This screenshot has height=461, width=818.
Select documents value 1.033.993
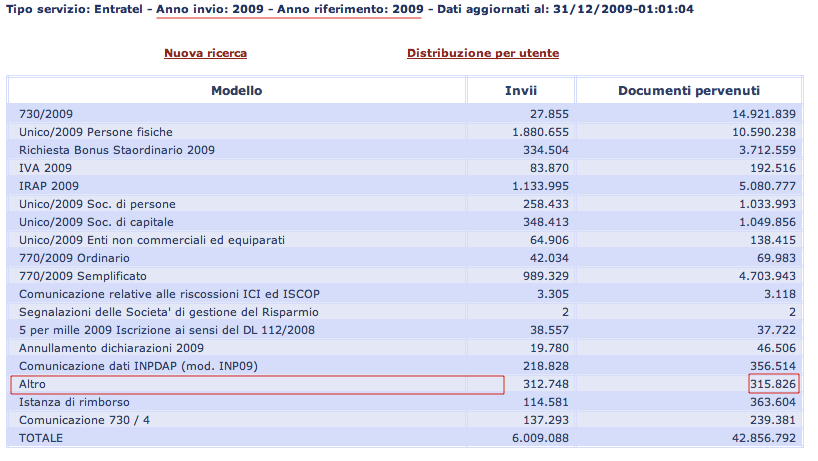[x=767, y=204]
